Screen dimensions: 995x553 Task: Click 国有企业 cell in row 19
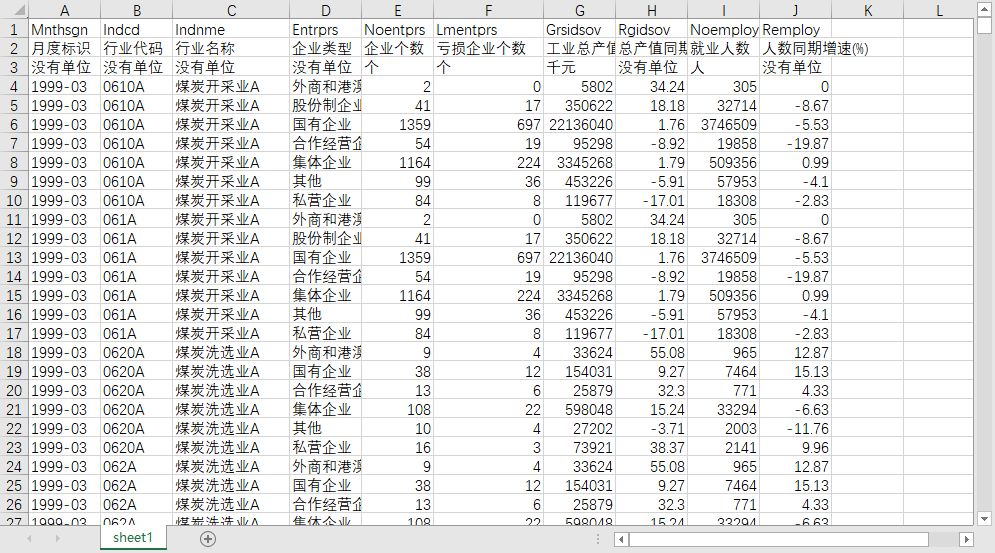tap(326, 371)
